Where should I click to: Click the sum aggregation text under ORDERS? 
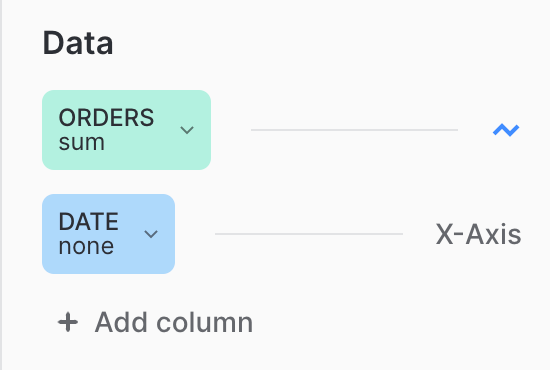[x=81, y=143]
